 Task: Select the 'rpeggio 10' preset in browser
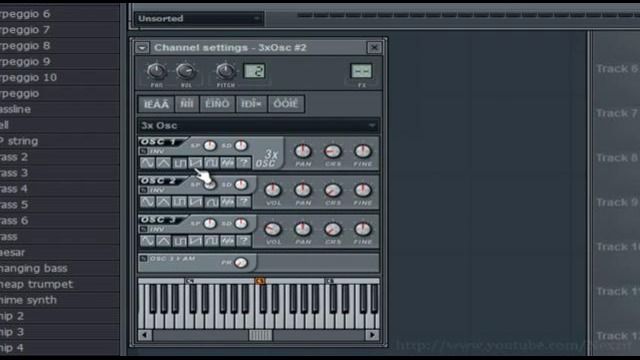[x=60, y=78]
